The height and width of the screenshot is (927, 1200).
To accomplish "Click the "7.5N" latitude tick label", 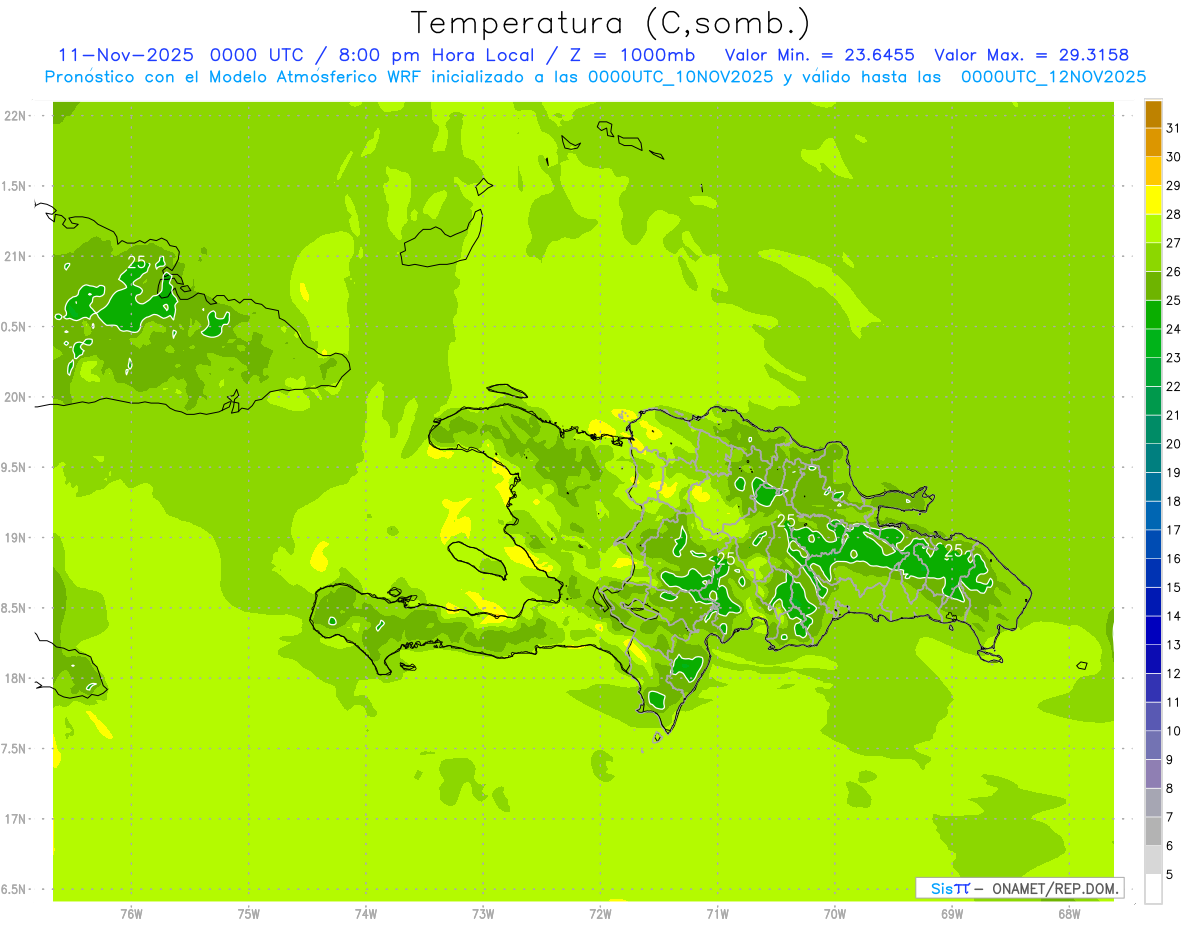I will [x=15, y=748].
